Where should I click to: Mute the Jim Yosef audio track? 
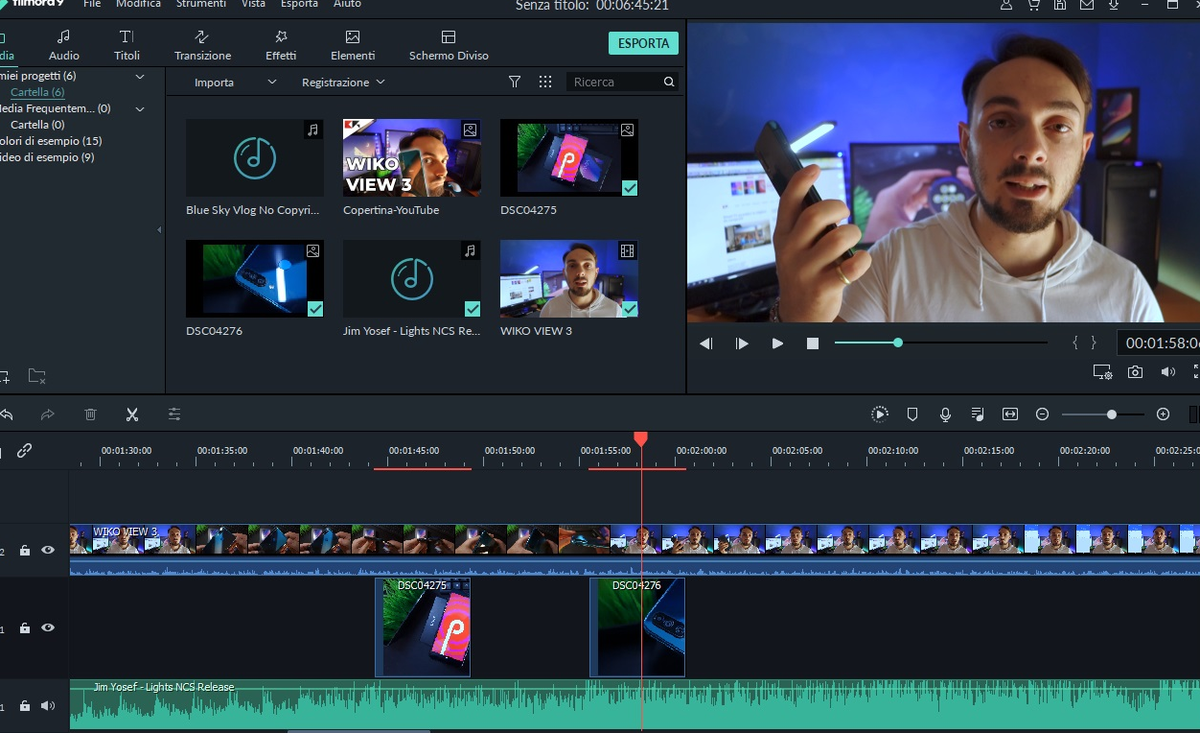tap(48, 706)
